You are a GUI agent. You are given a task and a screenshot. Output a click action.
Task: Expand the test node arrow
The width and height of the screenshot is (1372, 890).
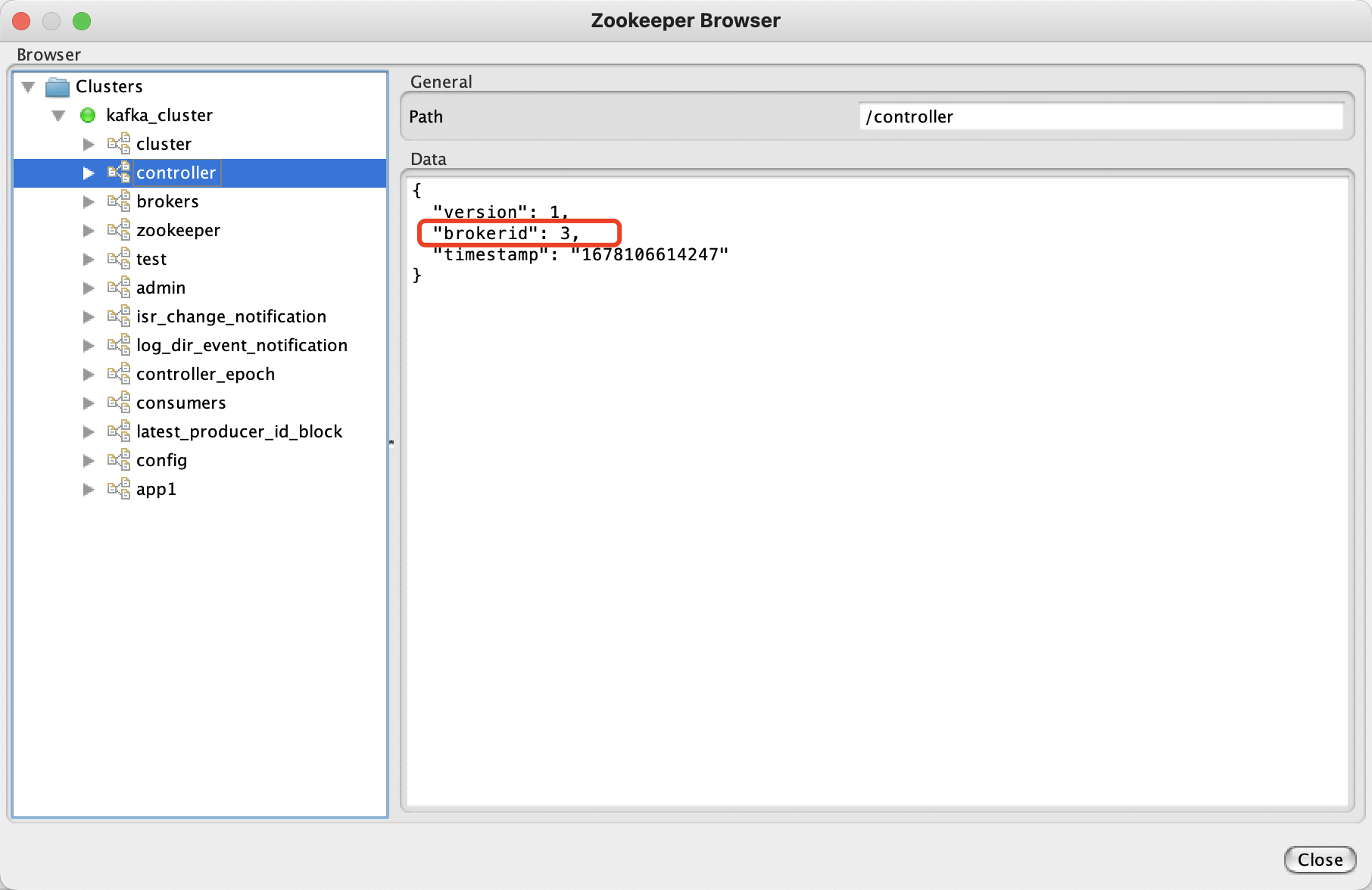(89, 260)
